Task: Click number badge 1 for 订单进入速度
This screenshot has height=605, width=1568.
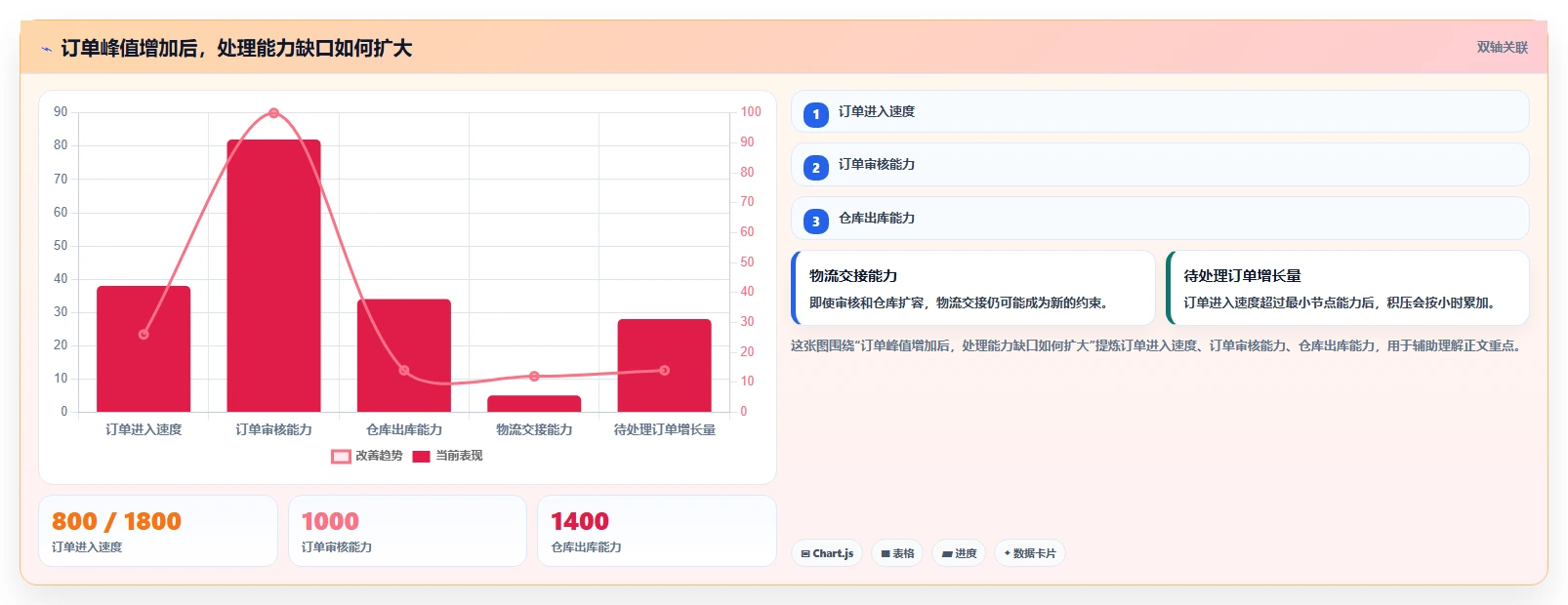Action: click(816, 114)
